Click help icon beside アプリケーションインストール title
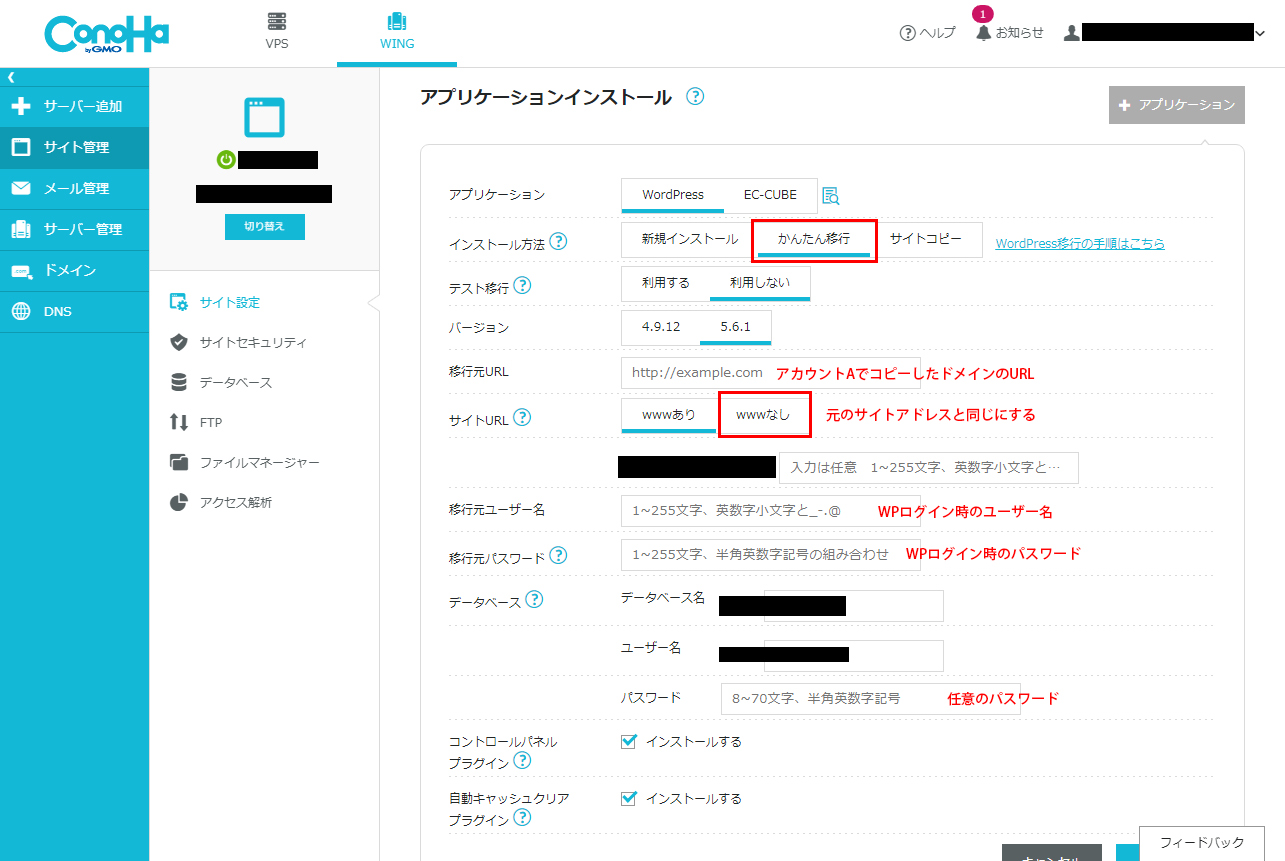 pos(695,97)
